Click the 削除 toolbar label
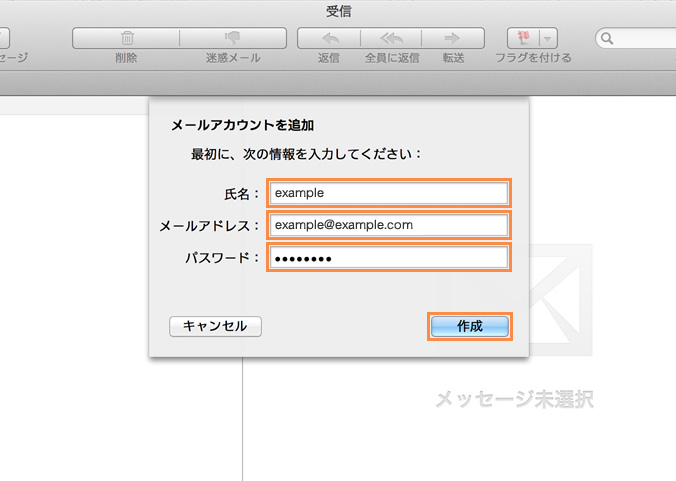Screen dimensions: 676x481 (x=126, y=58)
